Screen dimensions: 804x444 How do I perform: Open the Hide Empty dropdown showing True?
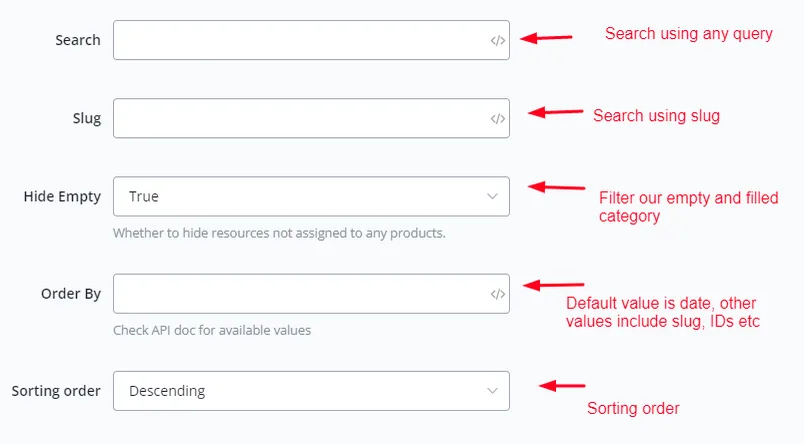click(x=311, y=196)
